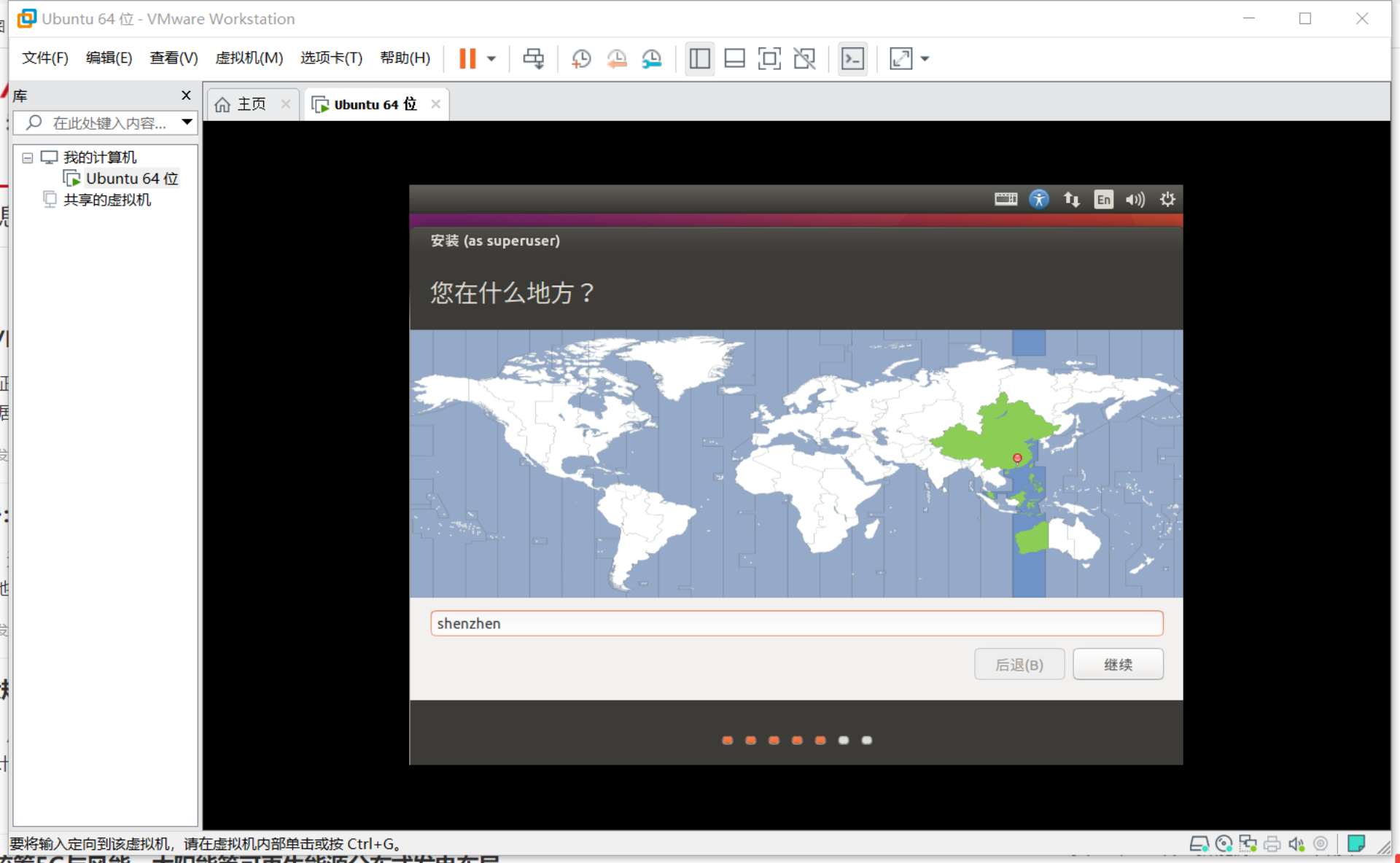Image resolution: width=1400 pixels, height=863 pixels.
Task: Toggle the thumbnail bar view
Action: point(734,58)
